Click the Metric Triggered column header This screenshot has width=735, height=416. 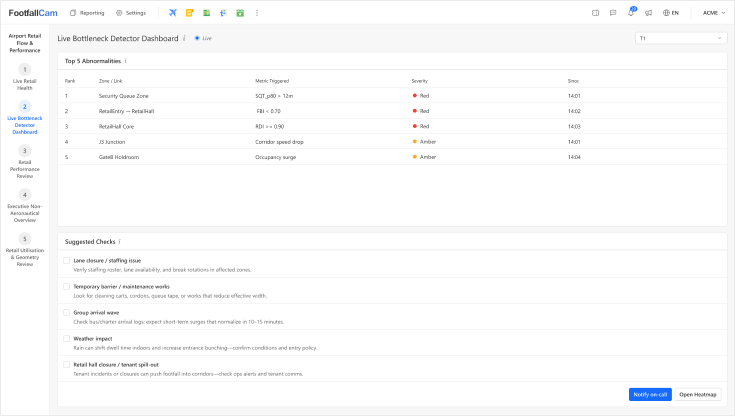pyautogui.click(x=272, y=81)
